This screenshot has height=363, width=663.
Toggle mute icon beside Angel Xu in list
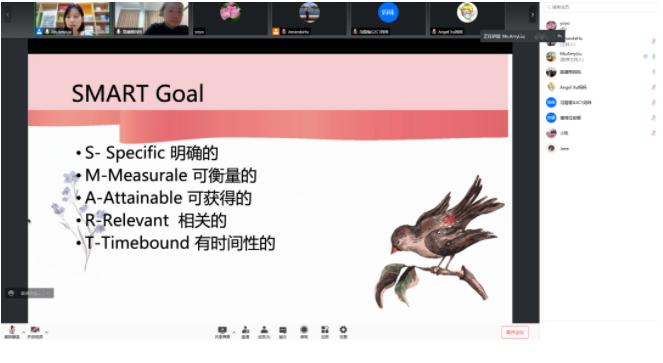653,87
